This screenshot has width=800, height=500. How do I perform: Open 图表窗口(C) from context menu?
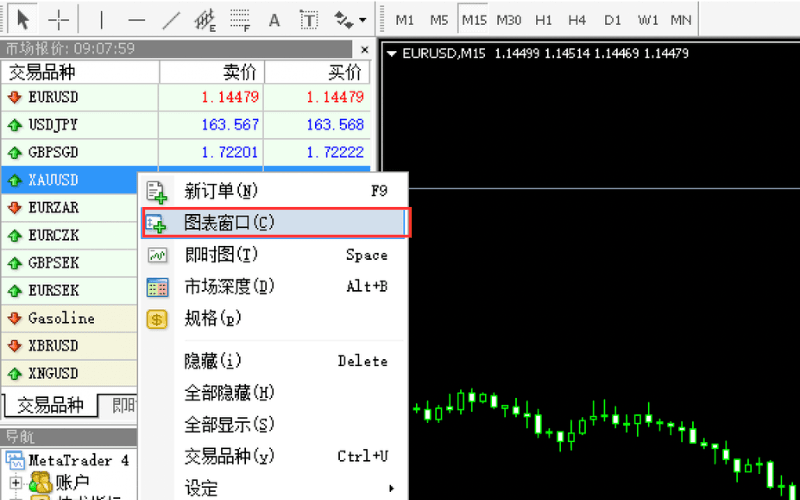pos(274,222)
